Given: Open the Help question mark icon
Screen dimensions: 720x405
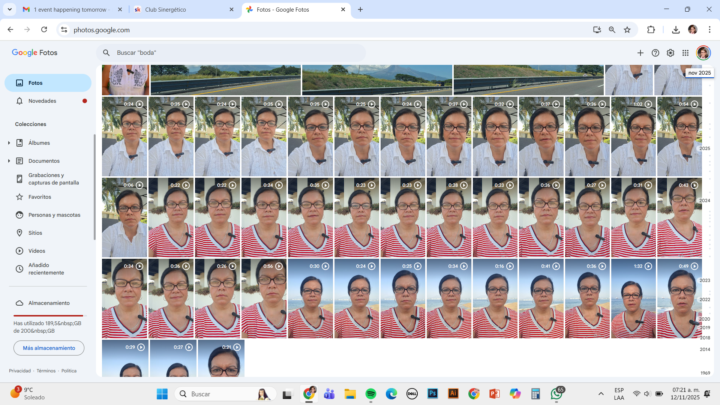Looking at the screenshot, I should coord(655,52).
